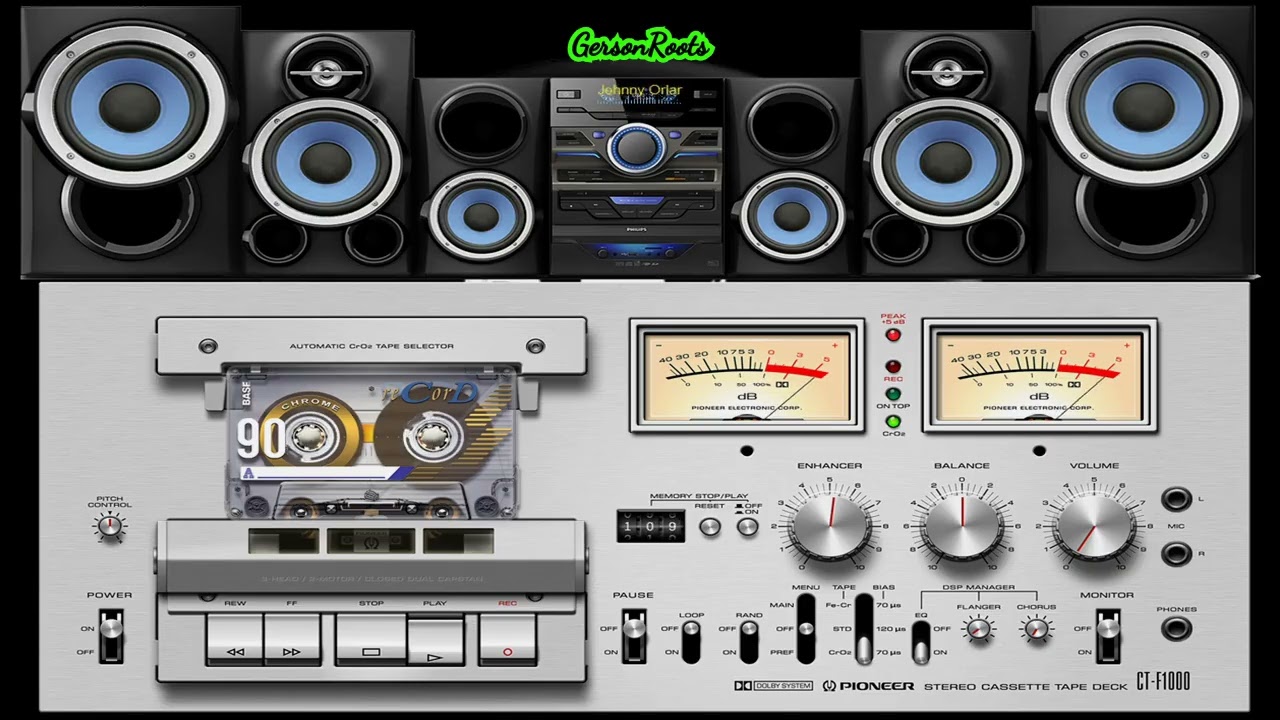Viewport: 1280px width, 720px height.
Task: Click the green CrO2 indicator light
Action: 892,421
